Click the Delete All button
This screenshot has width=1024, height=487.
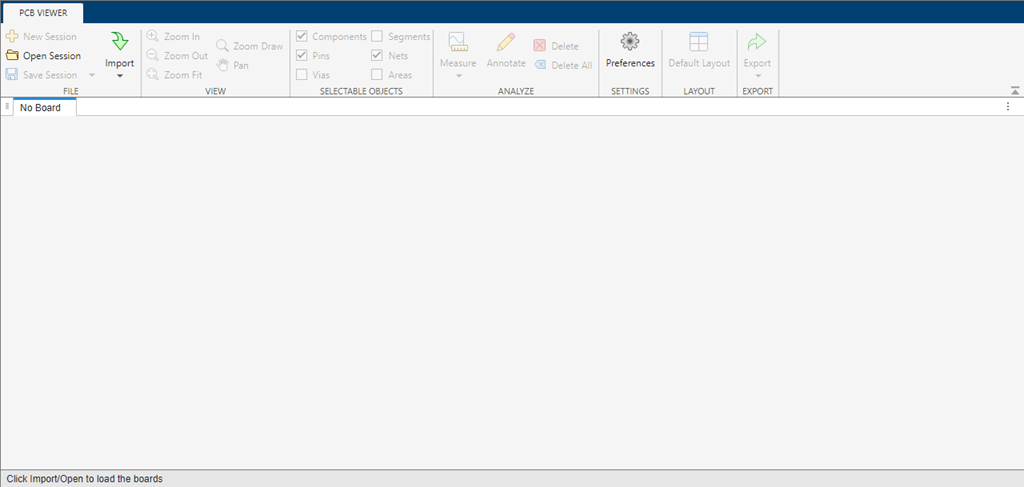(563, 65)
